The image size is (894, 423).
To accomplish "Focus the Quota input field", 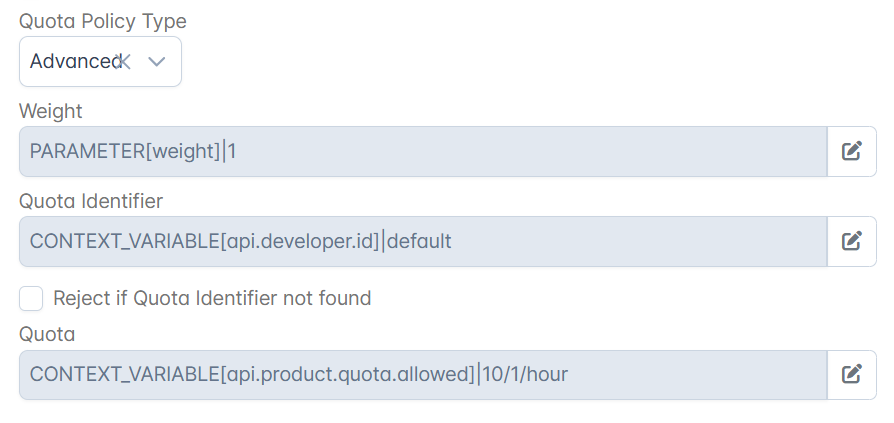I will click(x=423, y=375).
